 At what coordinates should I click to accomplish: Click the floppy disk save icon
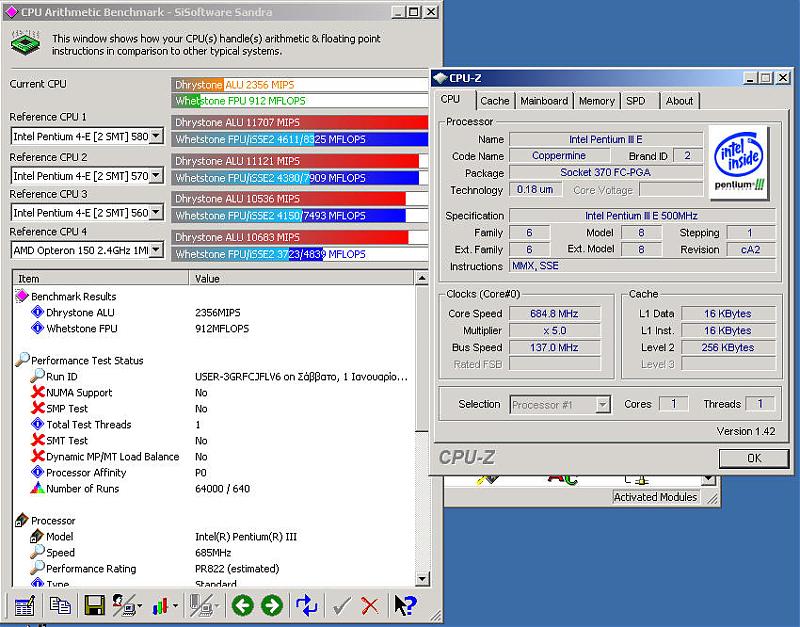[94, 606]
